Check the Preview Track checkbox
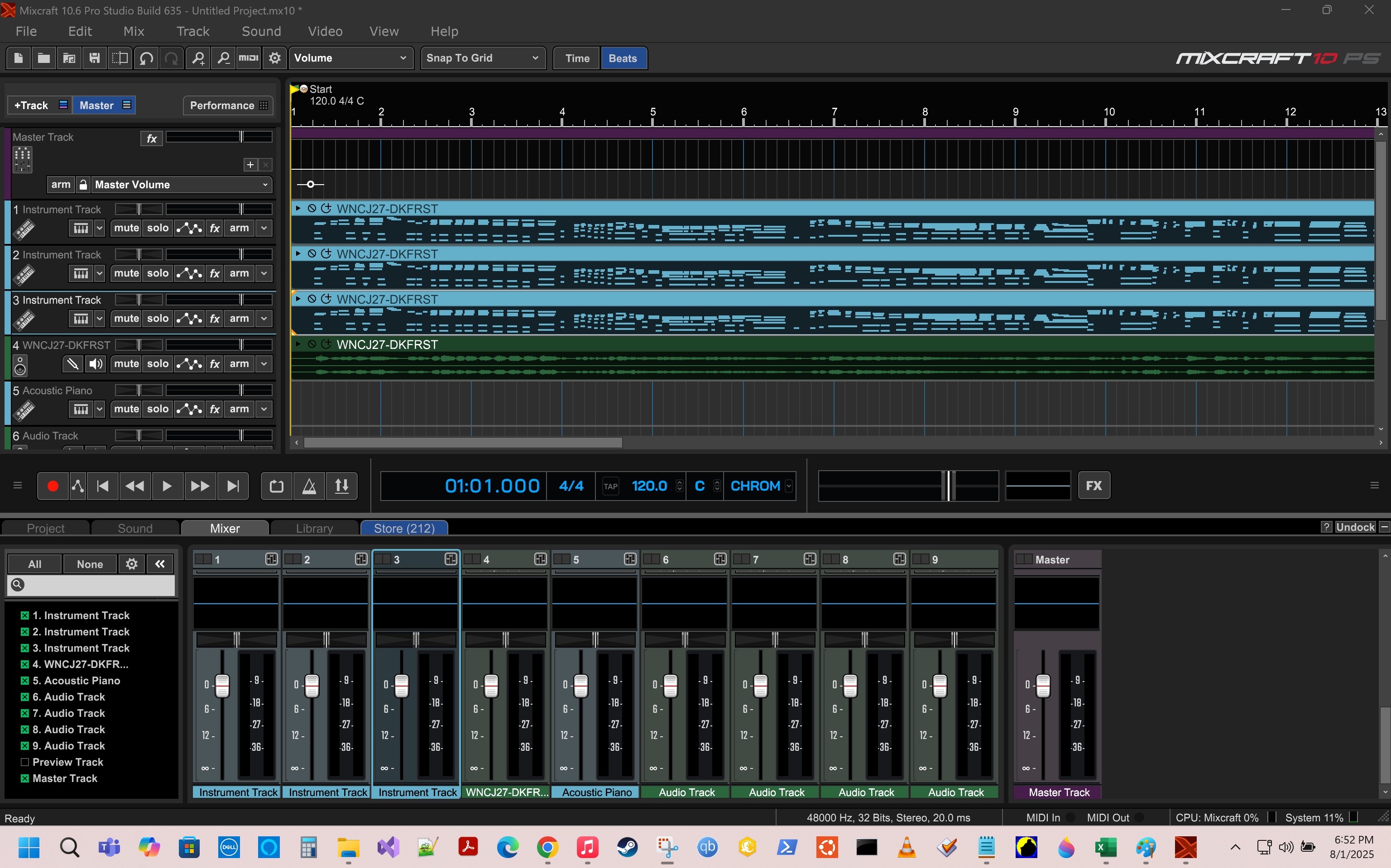1391x868 pixels. tap(25, 762)
